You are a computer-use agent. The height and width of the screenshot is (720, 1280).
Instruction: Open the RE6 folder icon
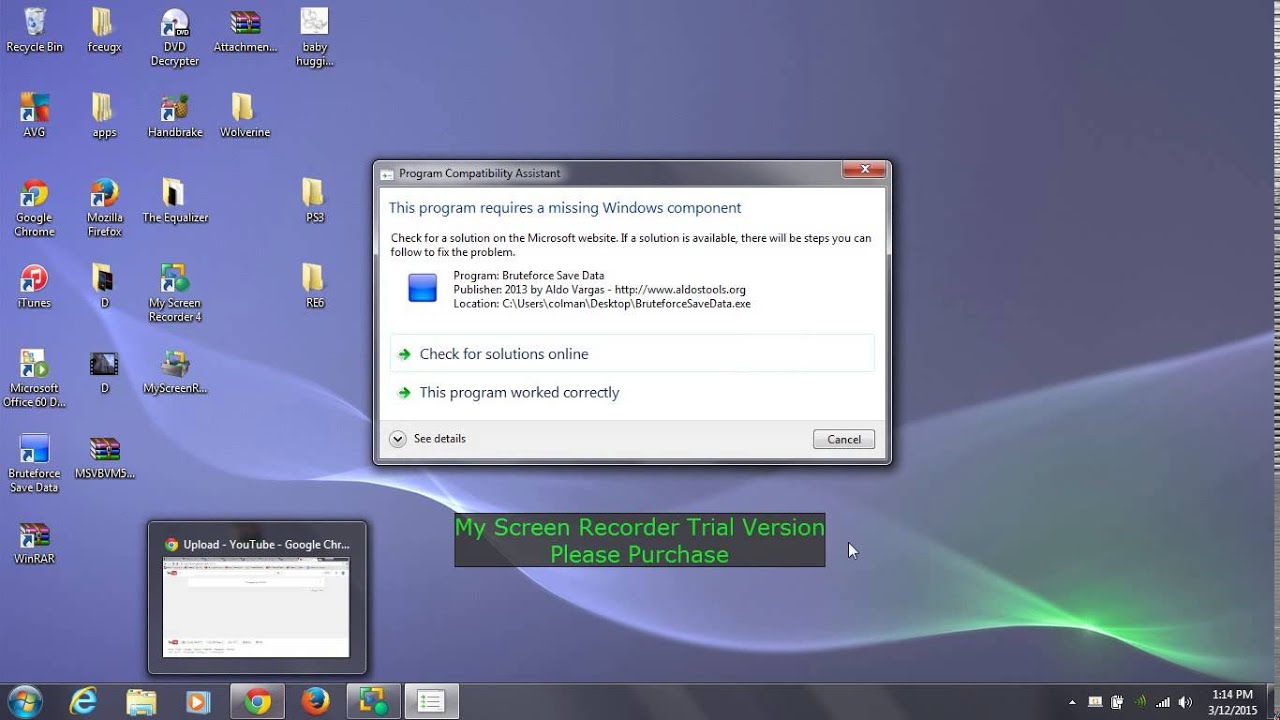314,286
